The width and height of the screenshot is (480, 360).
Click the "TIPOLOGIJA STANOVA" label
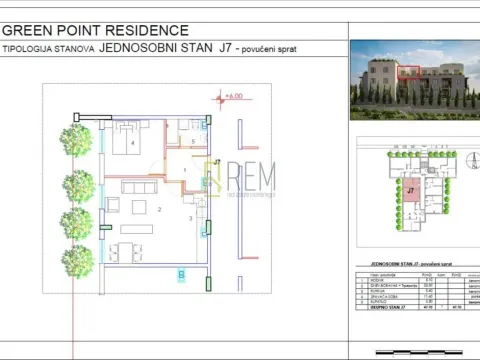tap(48, 49)
